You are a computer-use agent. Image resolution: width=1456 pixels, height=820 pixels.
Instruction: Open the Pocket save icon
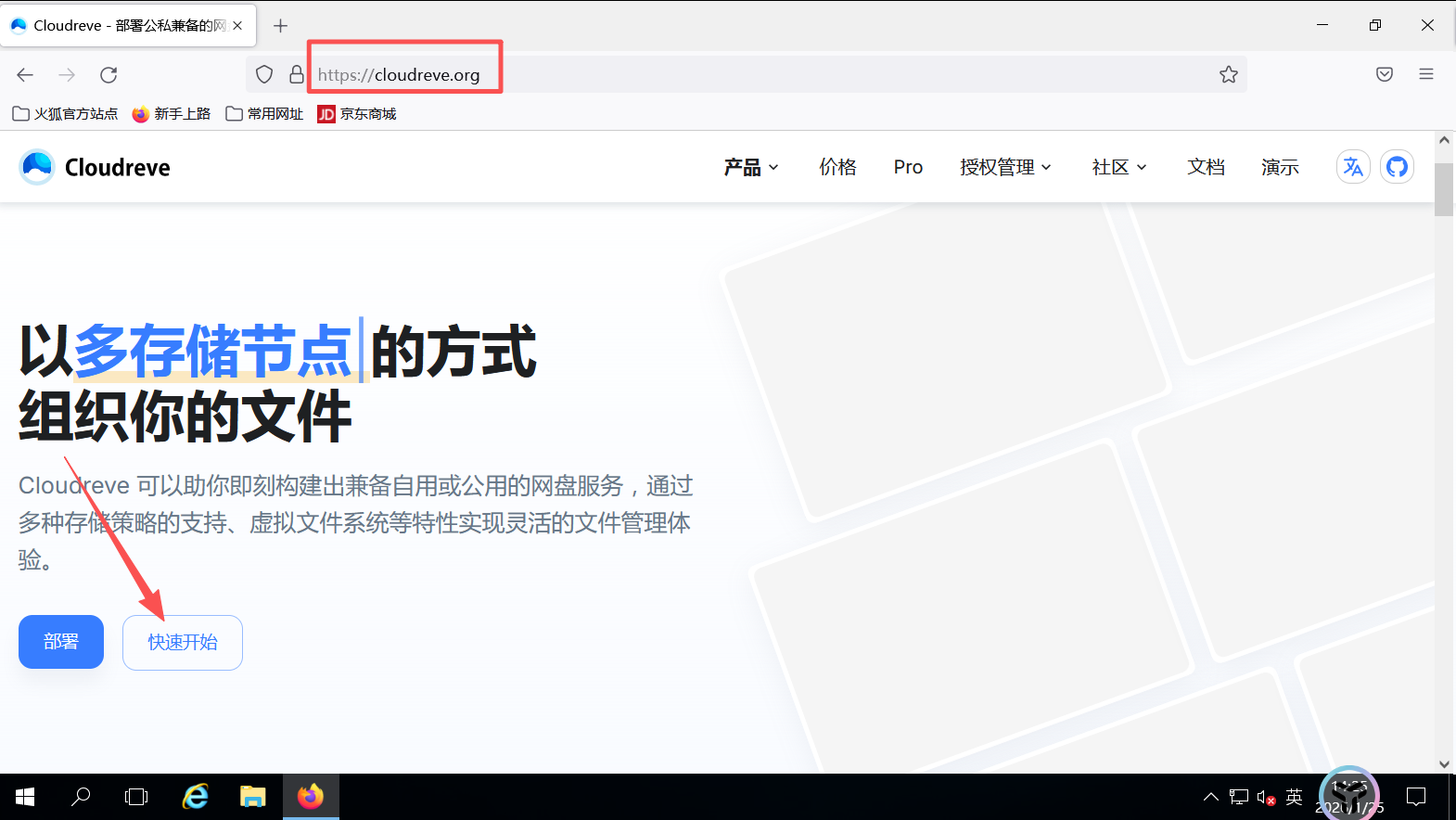point(1385,75)
